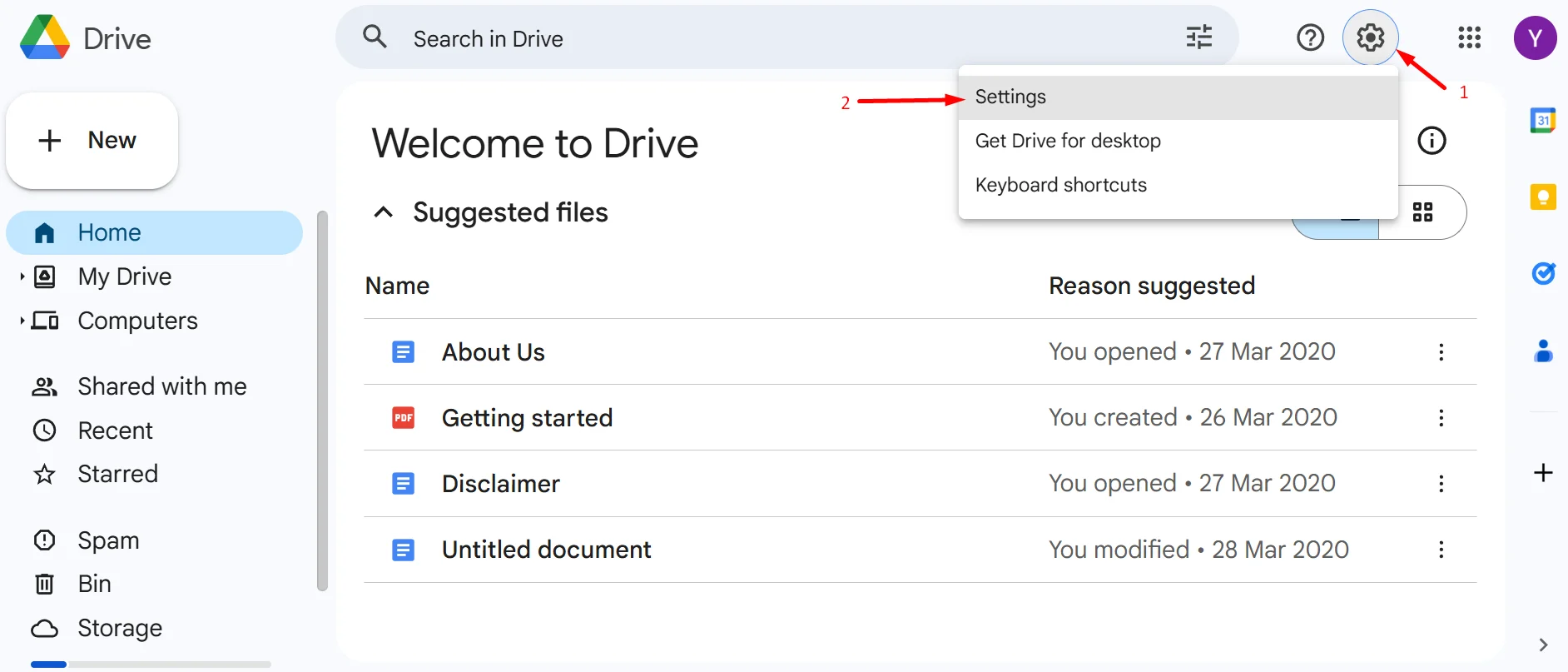This screenshot has height=672, width=1568.
Task: Open more actions for Getting started
Action: 1441,418
